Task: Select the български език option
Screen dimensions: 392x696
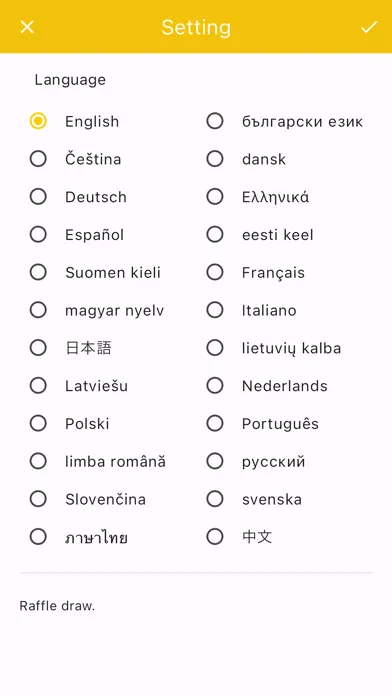Action: [215, 121]
